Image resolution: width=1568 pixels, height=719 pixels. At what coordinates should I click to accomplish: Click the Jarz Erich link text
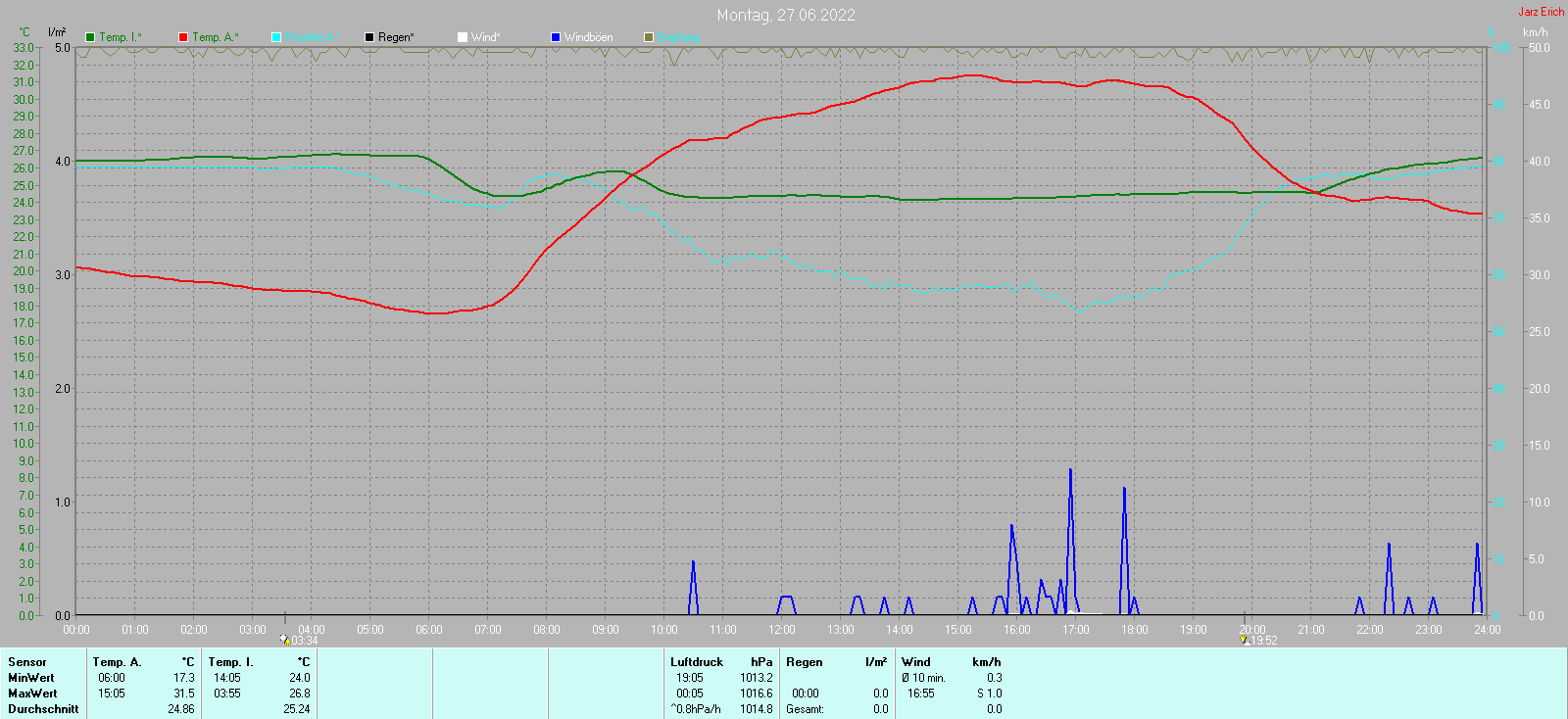(1541, 12)
